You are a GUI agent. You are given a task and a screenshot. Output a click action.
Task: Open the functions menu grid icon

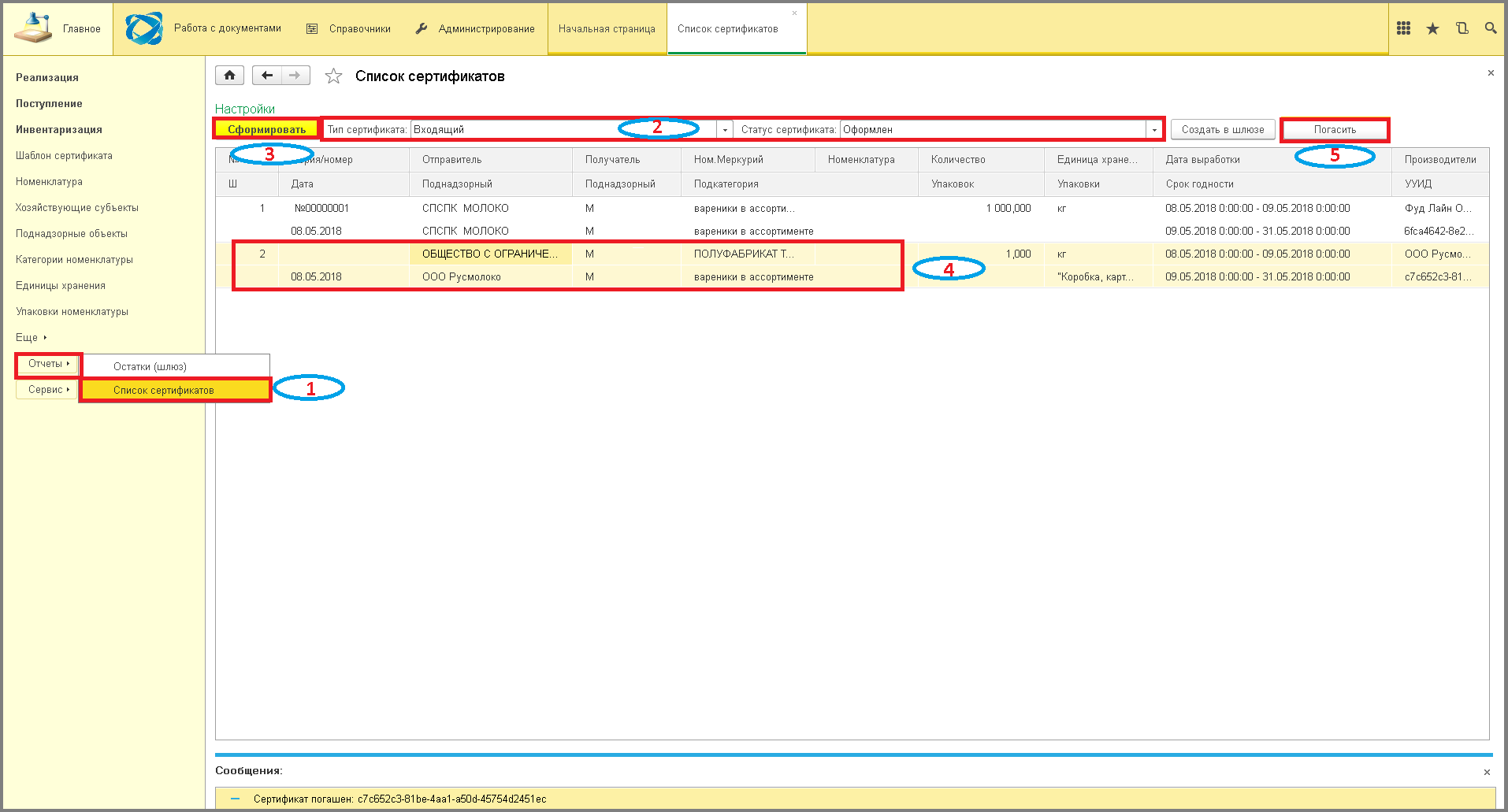tap(1403, 28)
